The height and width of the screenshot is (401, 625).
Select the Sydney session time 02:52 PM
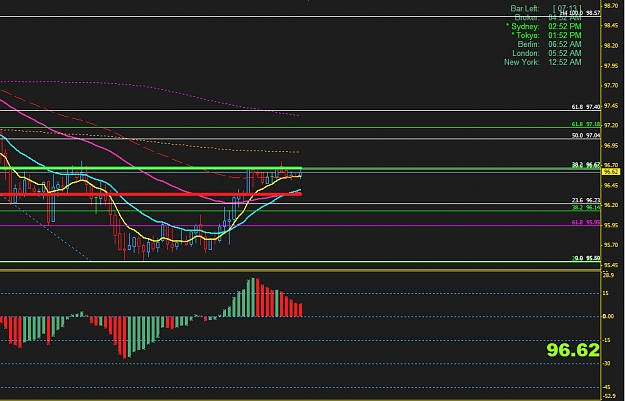[x=565, y=26]
